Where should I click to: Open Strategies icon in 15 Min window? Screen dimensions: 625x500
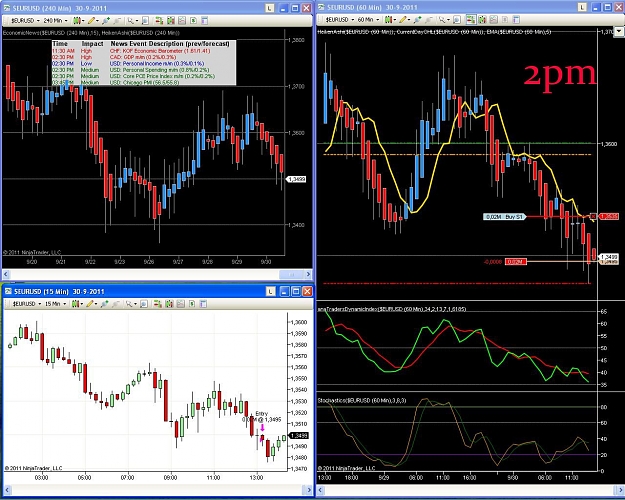coord(192,304)
